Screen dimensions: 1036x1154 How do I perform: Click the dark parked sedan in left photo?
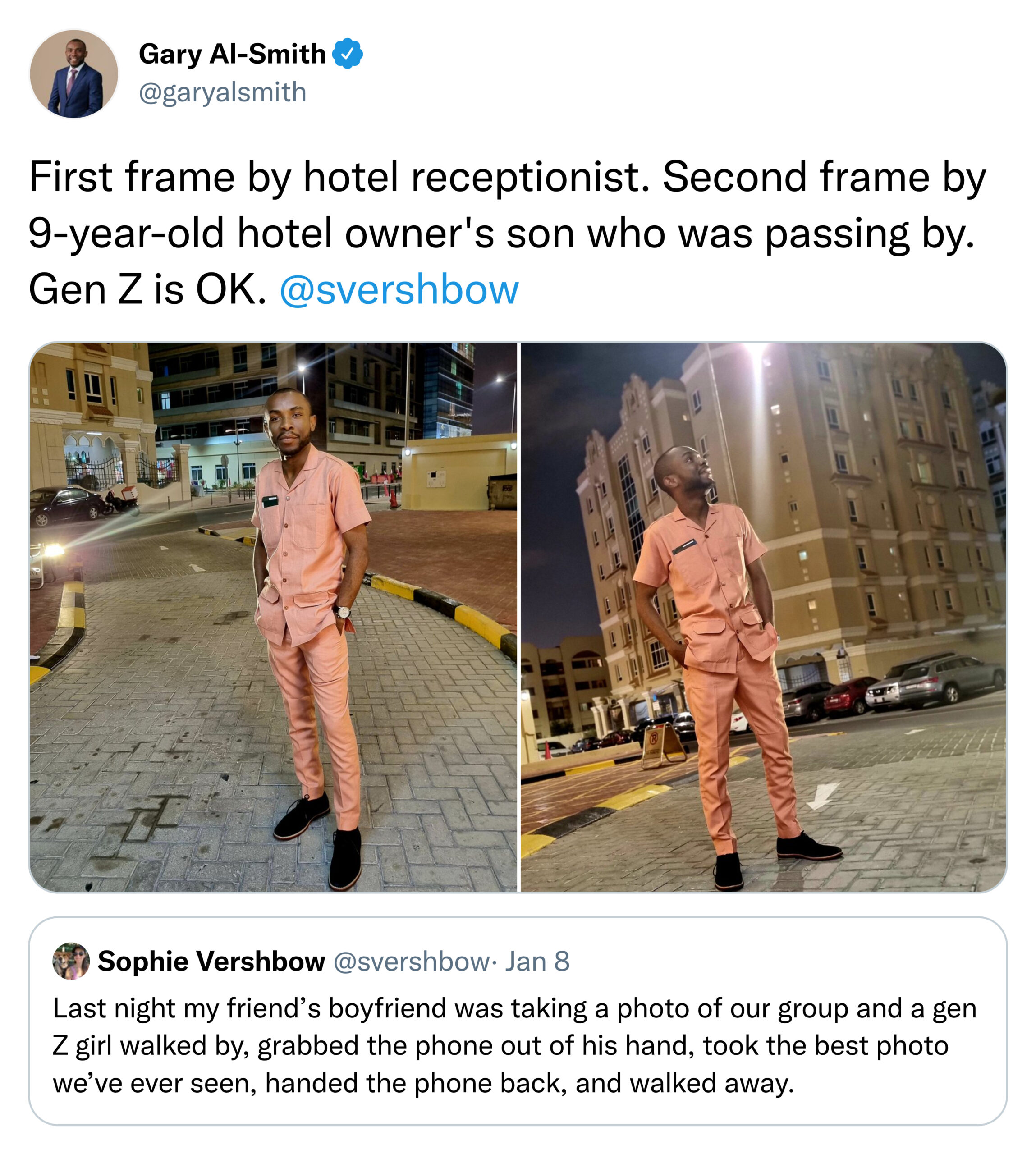click(67, 505)
